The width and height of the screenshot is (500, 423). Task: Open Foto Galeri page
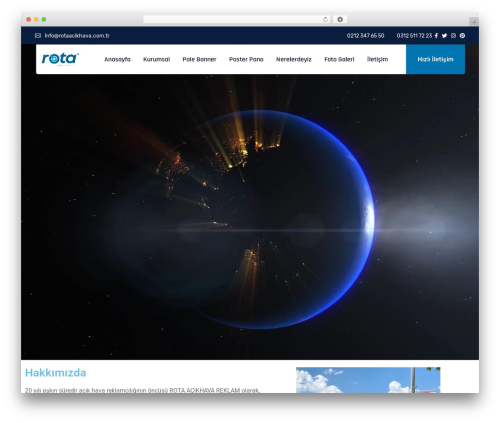click(x=339, y=59)
